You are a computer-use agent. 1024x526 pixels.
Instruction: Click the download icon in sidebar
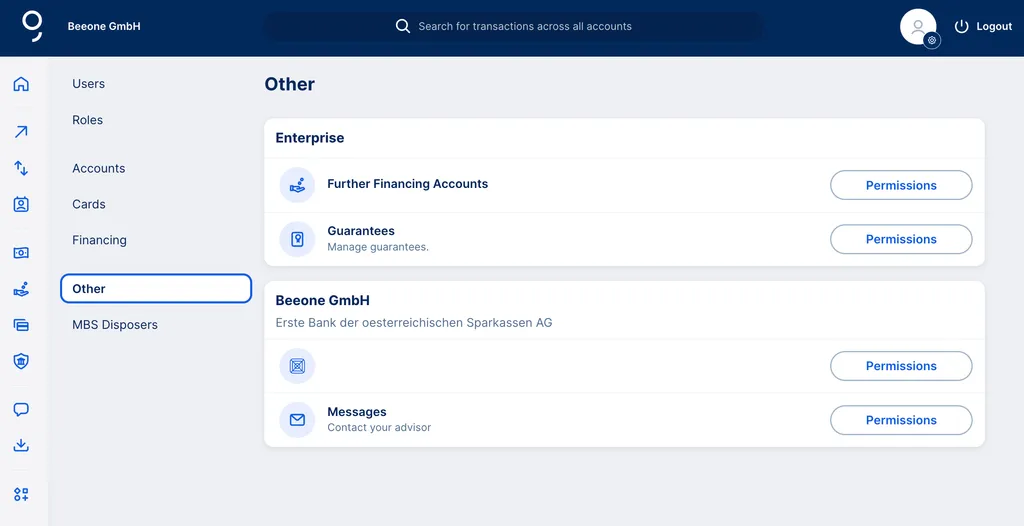(21, 446)
